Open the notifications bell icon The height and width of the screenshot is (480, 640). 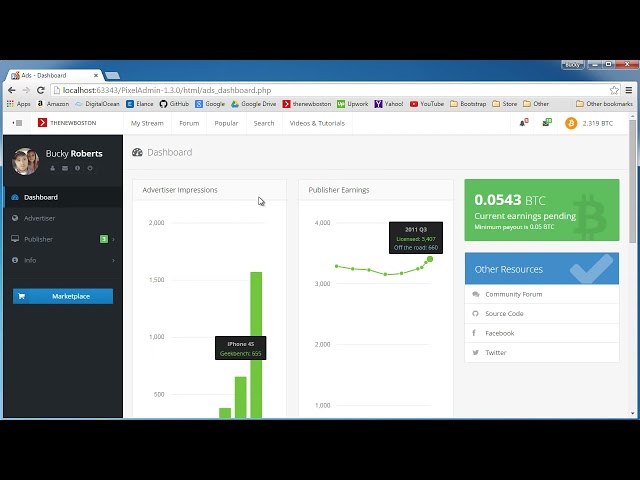click(523, 123)
